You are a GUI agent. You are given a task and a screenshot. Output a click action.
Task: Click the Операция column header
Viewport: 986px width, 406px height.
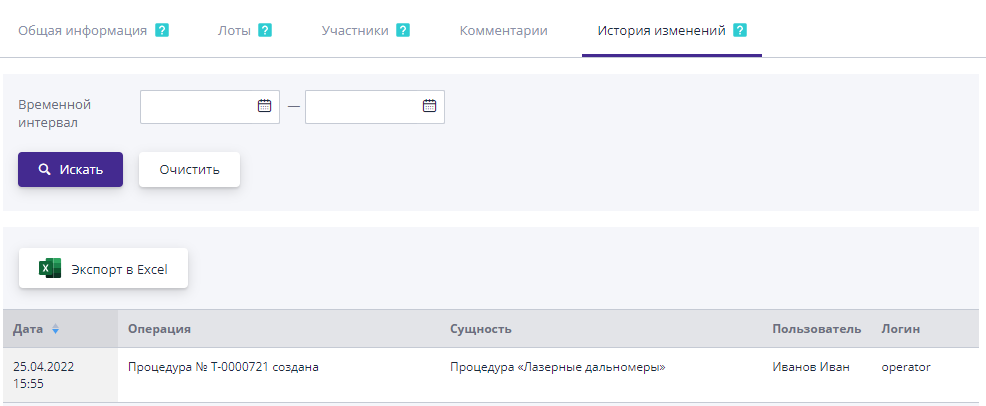[159, 329]
